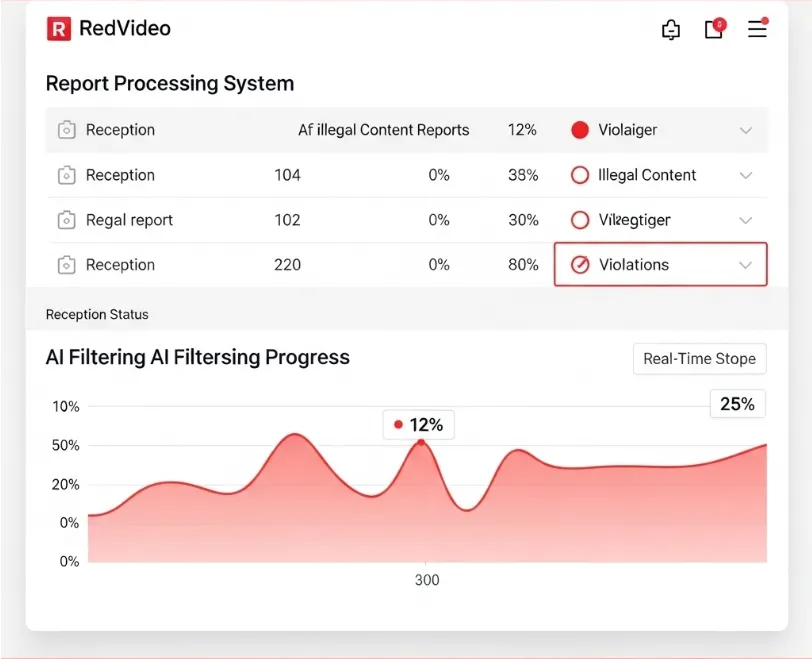Click the 12% data point marker on chart
Image resolution: width=812 pixels, height=659 pixels.
pyautogui.click(x=421, y=442)
